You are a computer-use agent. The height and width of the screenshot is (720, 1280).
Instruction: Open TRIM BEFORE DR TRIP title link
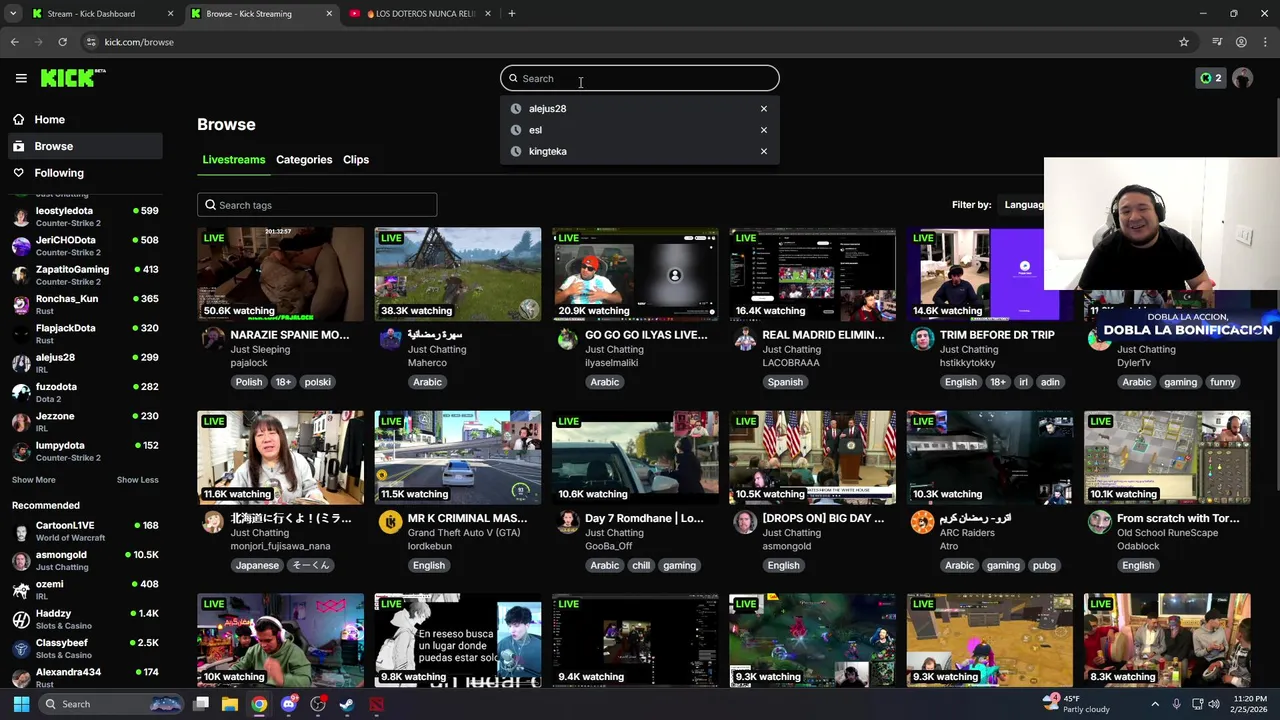coord(997,335)
